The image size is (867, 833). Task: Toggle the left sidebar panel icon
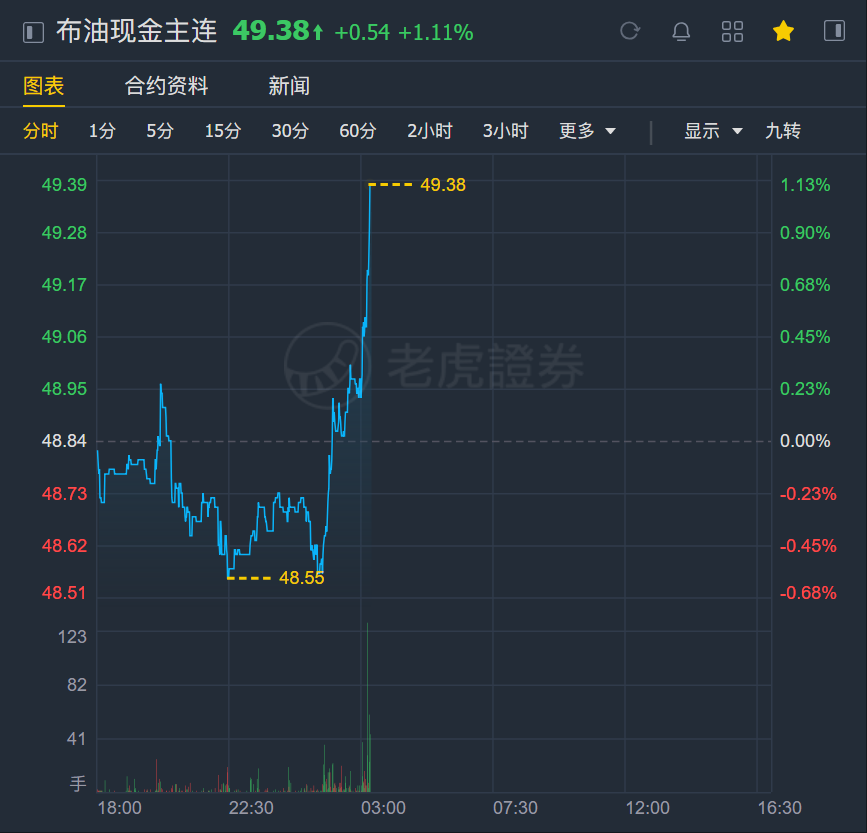coord(33,32)
